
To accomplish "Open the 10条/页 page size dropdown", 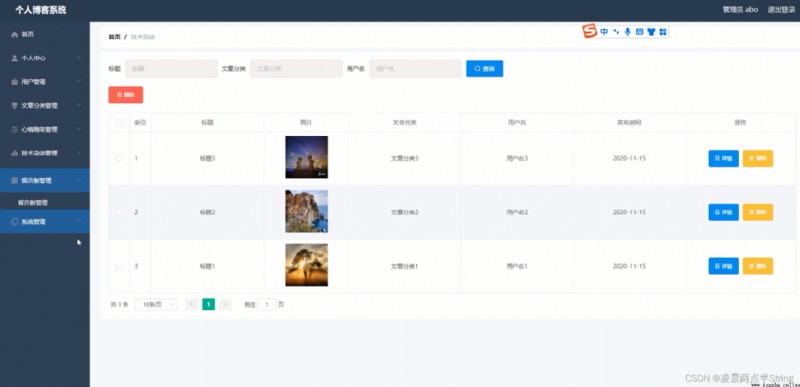I will pos(156,304).
